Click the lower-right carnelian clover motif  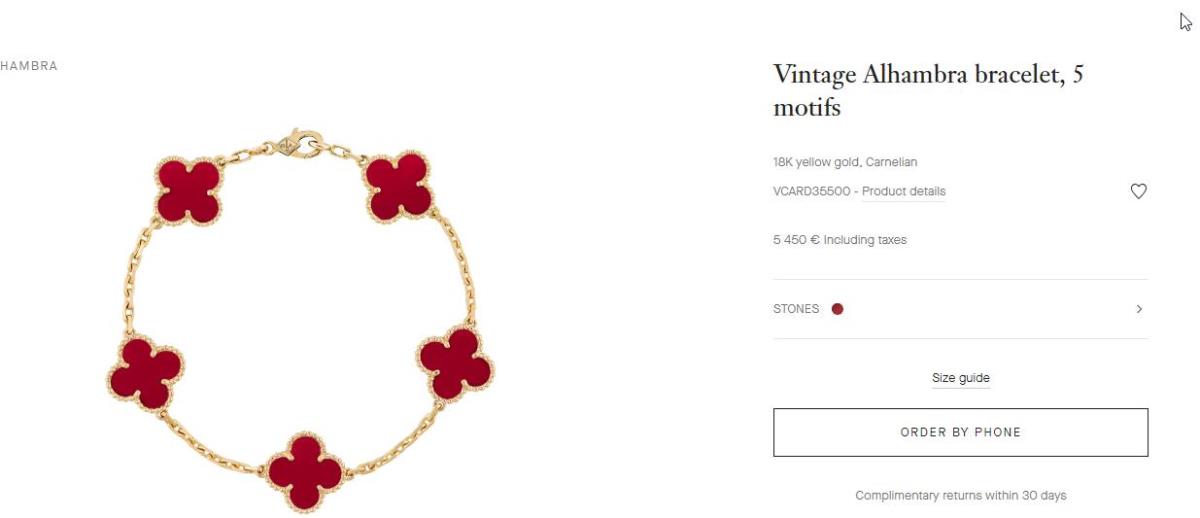click(x=456, y=362)
